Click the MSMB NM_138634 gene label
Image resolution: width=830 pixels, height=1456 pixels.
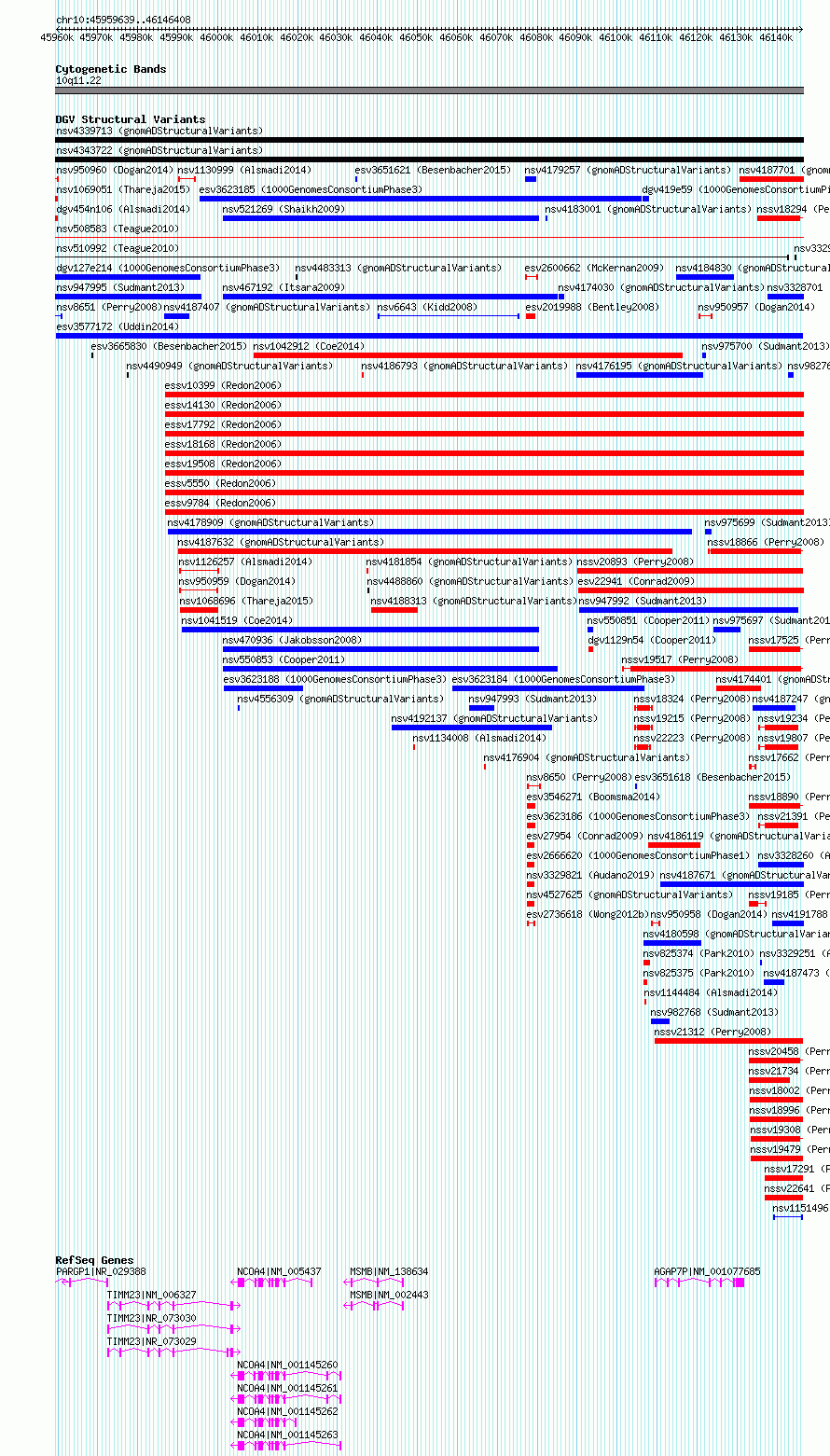(x=389, y=1271)
